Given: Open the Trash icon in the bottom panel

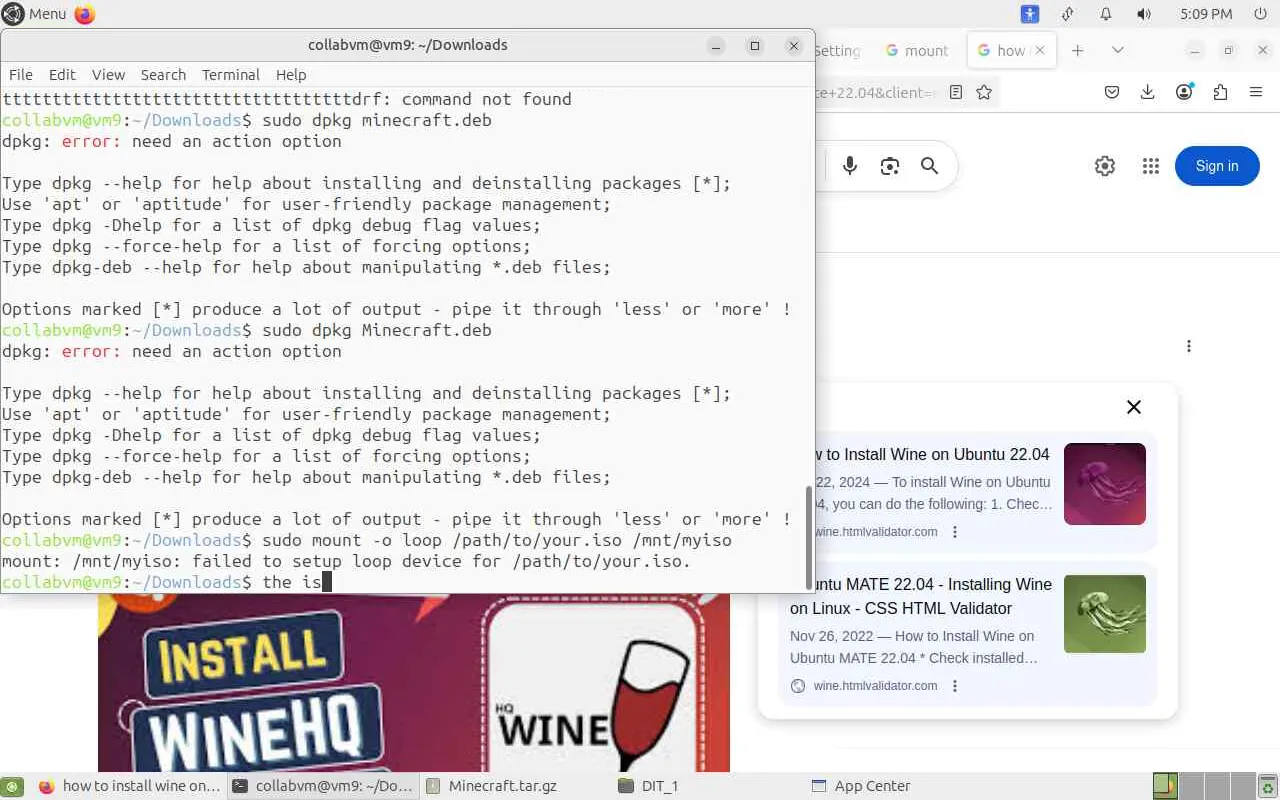Looking at the screenshot, I should point(1267,786).
